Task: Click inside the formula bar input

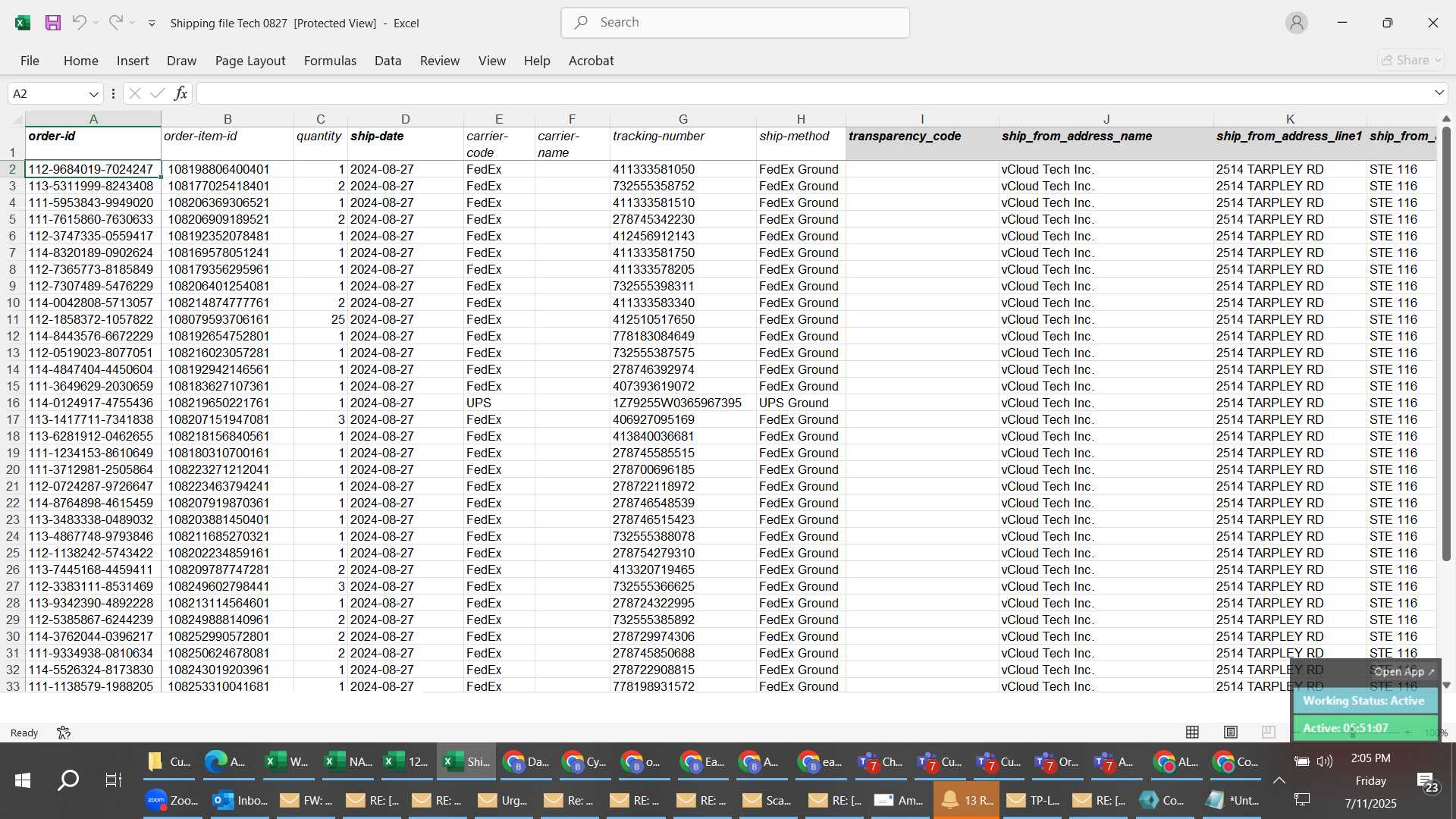Action: tap(814, 93)
